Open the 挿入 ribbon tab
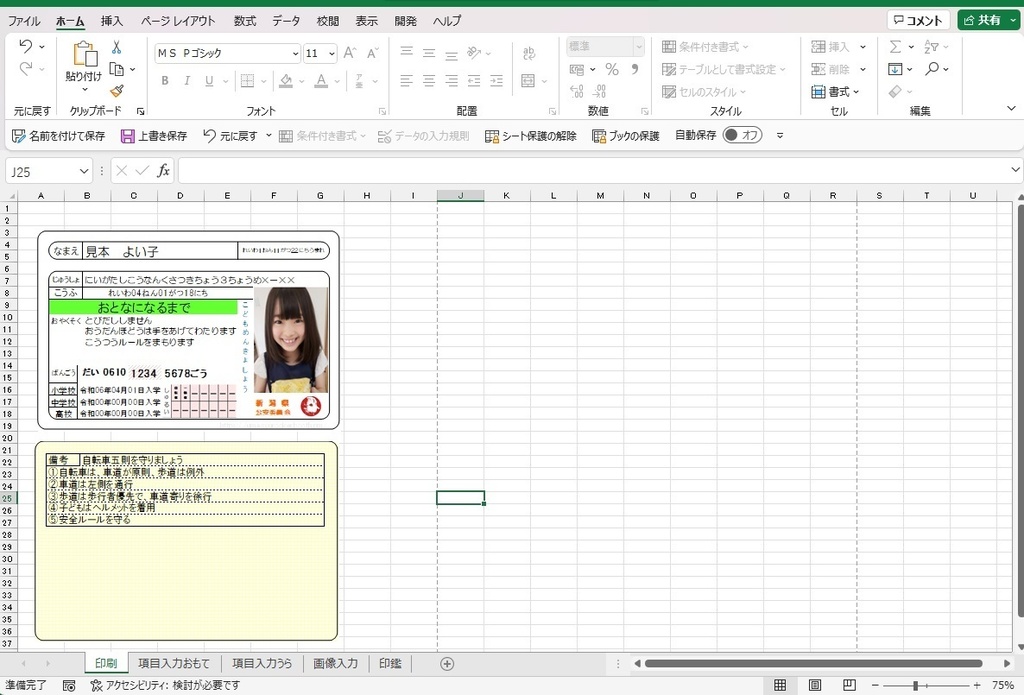The width and height of the screenshot is (1024, 695). 112,21
